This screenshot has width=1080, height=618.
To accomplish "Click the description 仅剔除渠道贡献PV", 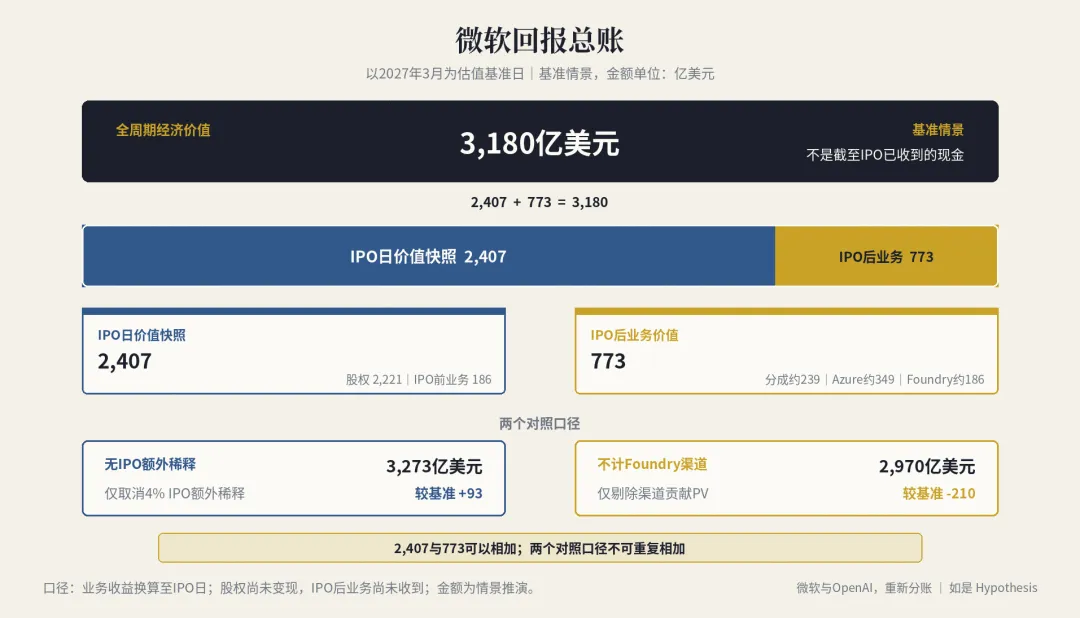I will (653, 493).
